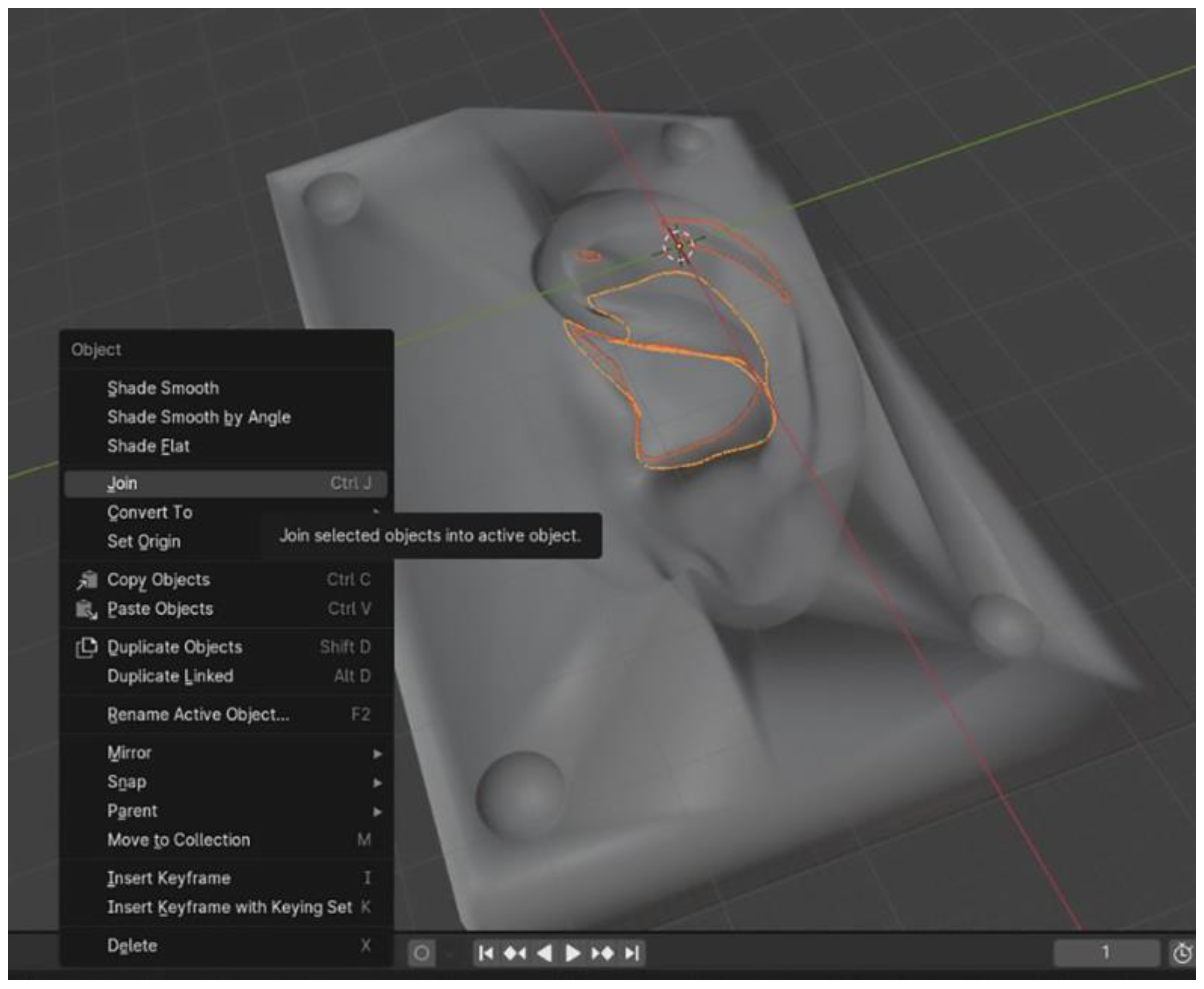Viewport: 1204px width, 989px height.
Task: Select Shade Smooth in context menu
Action: point(163,389)
